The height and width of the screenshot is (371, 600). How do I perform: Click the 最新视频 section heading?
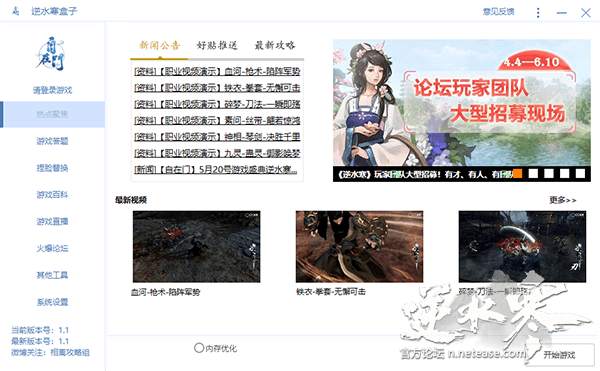[131, 200]
